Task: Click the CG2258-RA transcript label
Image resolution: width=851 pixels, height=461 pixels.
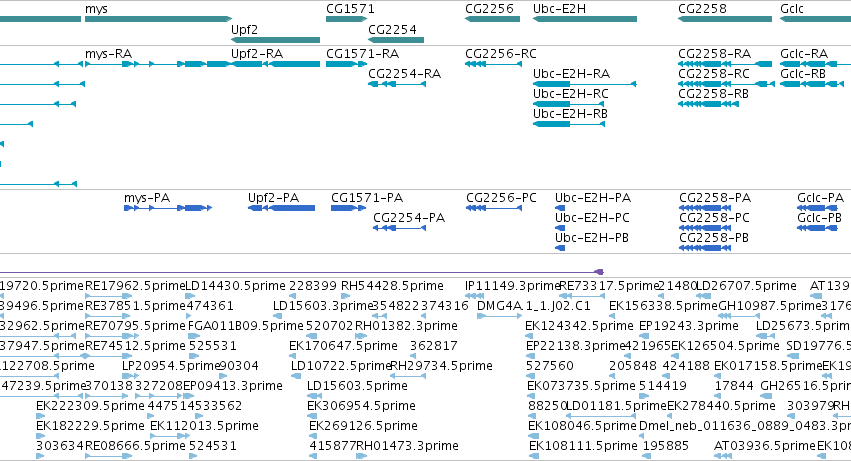Action: point(715,54)
